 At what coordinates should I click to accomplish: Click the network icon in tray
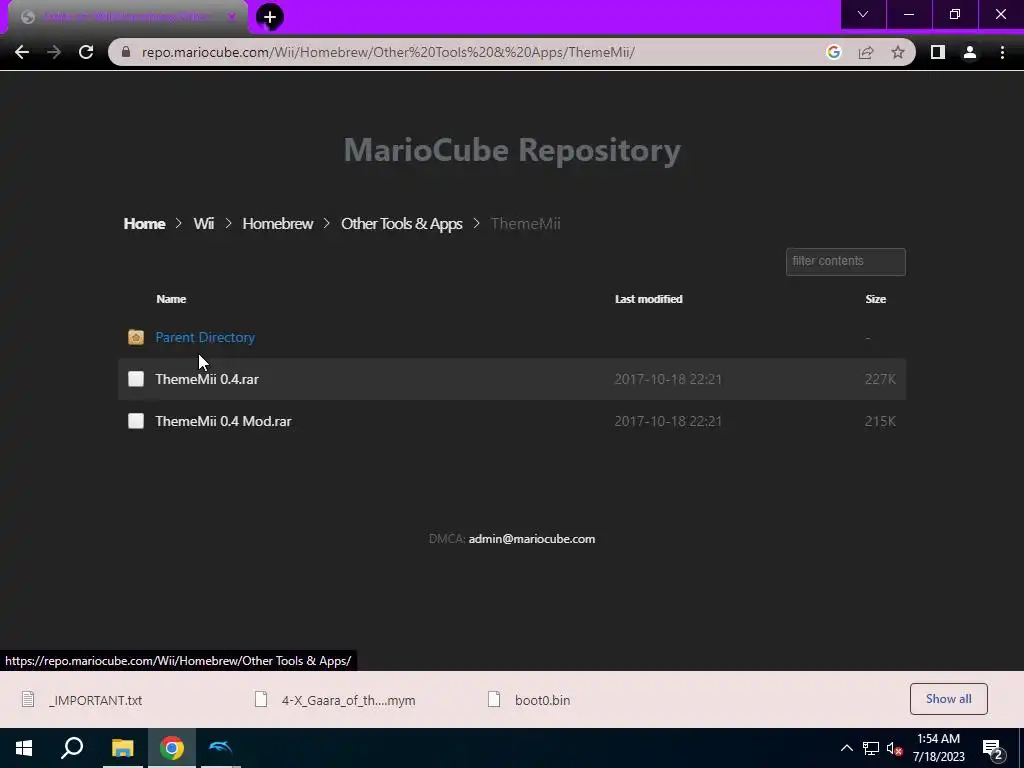(871, 748)
